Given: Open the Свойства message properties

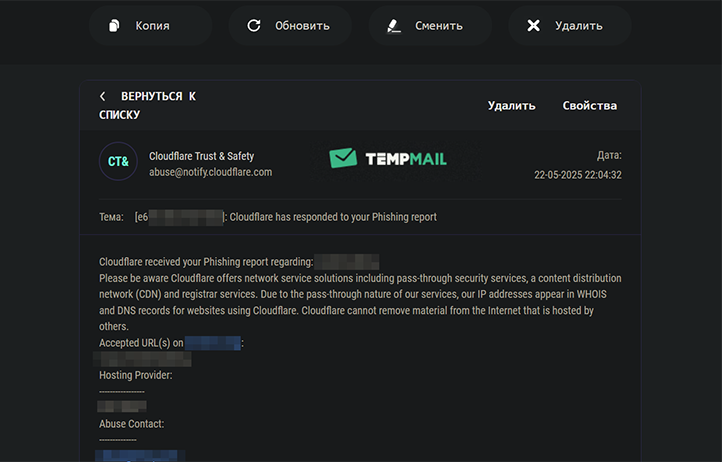Looking at the screenshot, I should [589, 105].
